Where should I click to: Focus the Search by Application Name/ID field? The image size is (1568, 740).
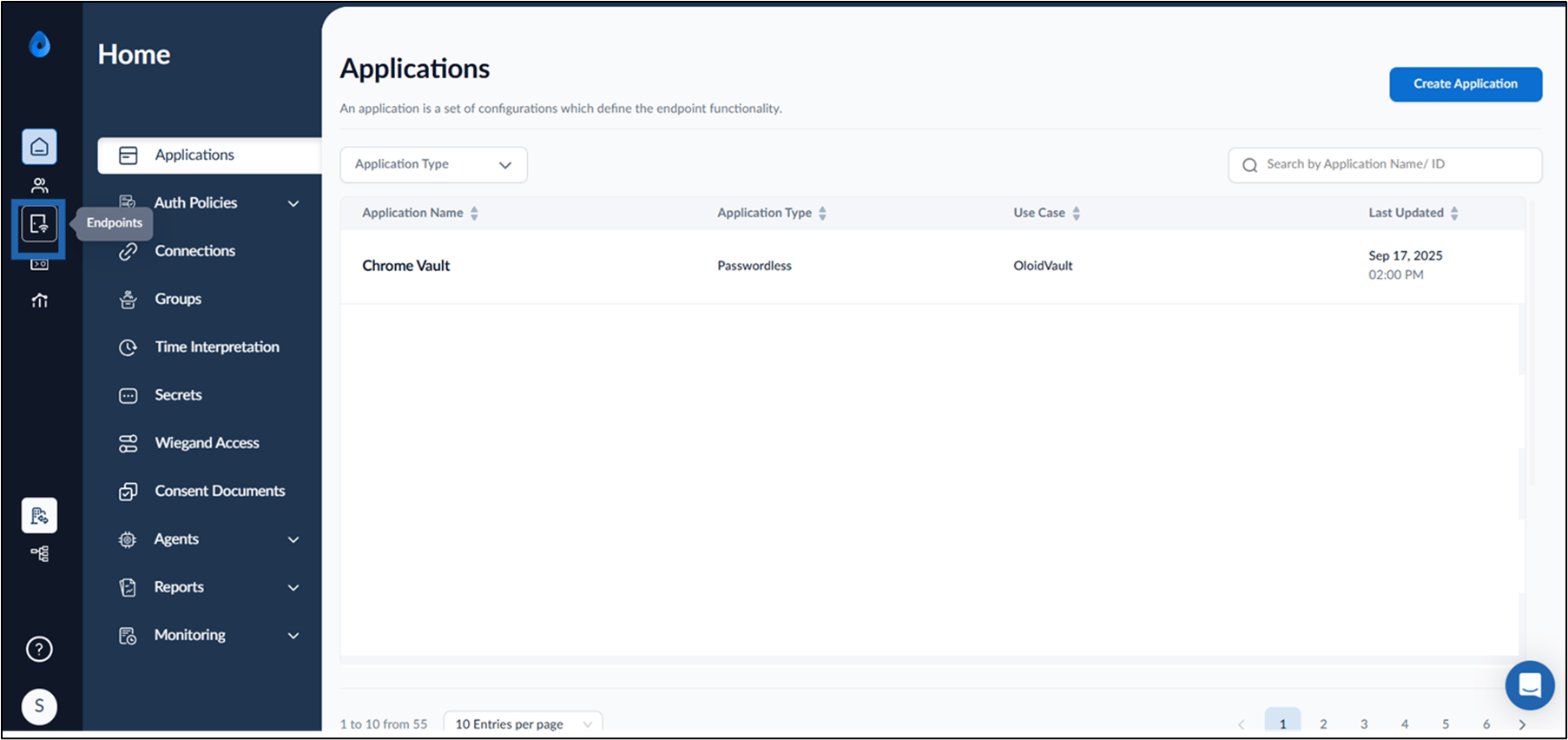1385,164
